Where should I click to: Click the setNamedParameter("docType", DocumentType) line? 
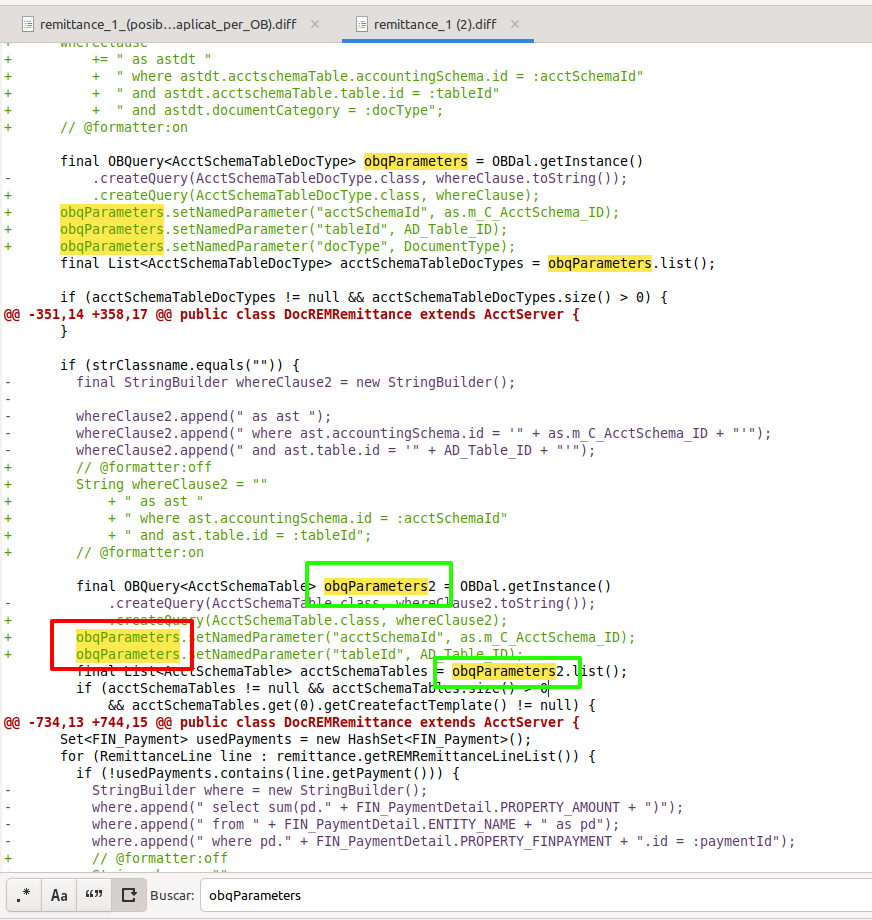click(290, 246)
